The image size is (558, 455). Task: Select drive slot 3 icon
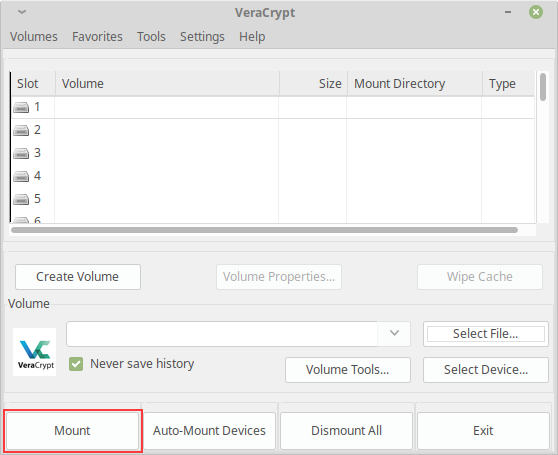21,153
